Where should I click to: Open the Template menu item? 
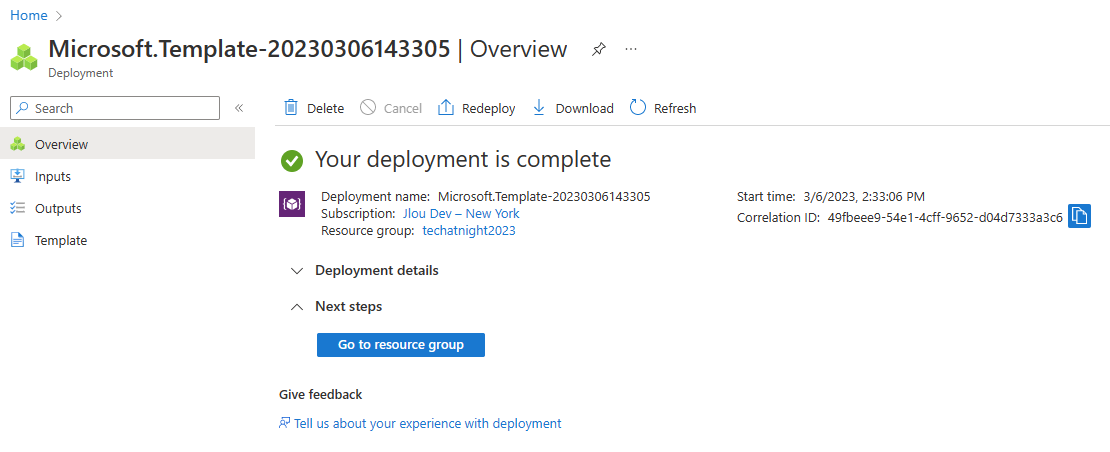tap(127, 240)
